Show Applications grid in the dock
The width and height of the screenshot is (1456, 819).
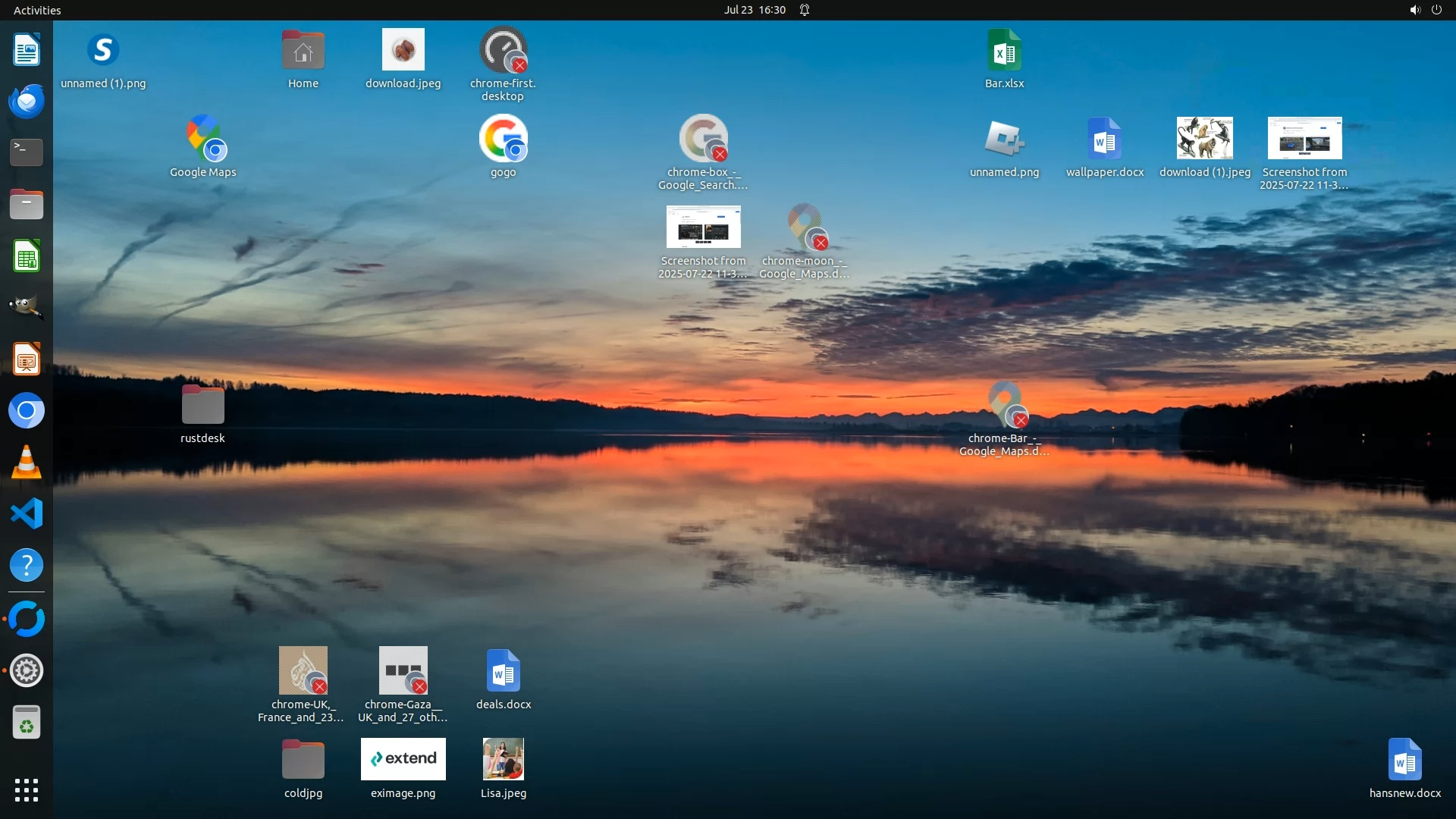27,789
